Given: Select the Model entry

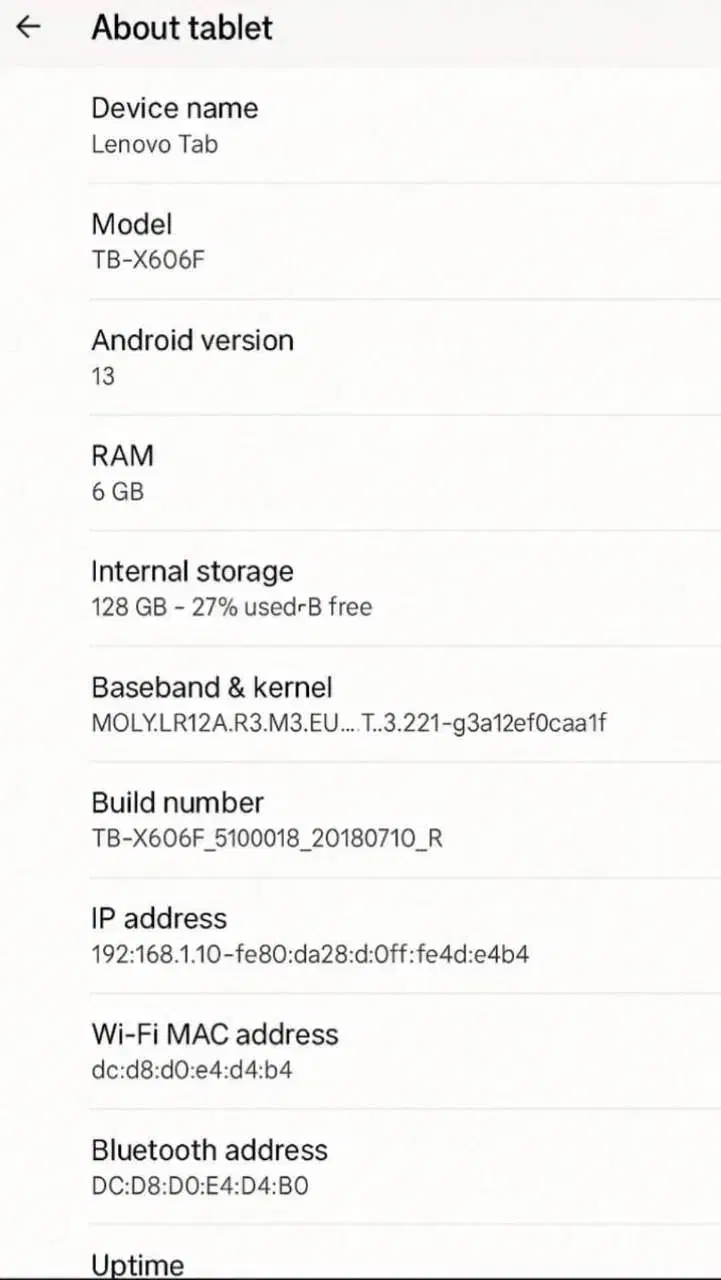Looking at the screenshot, I should coord(132,224).
